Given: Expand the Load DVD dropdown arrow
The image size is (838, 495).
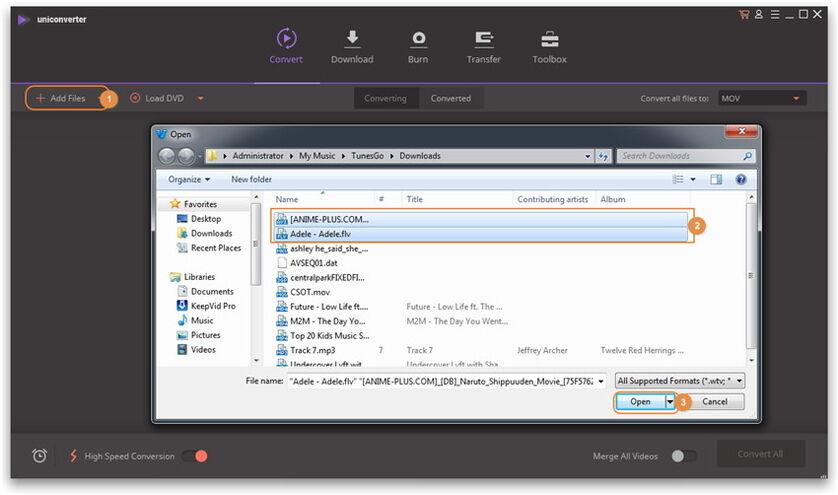Looking at the screenshot, I should click(201, 98).
